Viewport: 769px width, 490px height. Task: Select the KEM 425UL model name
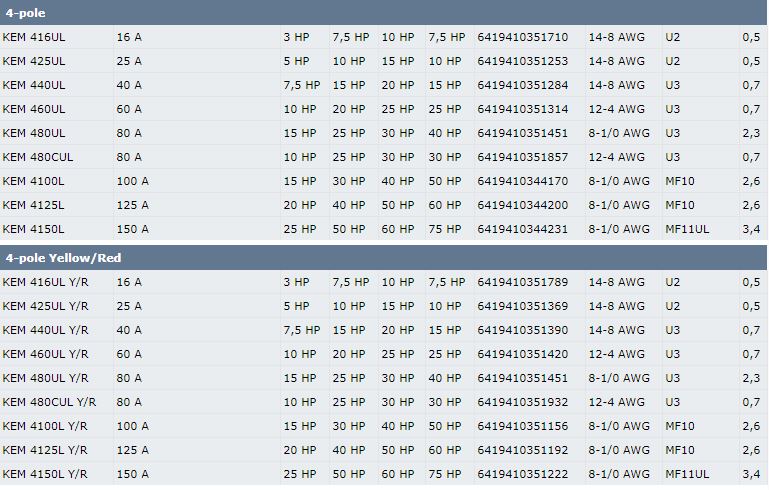tap(34, 61)
